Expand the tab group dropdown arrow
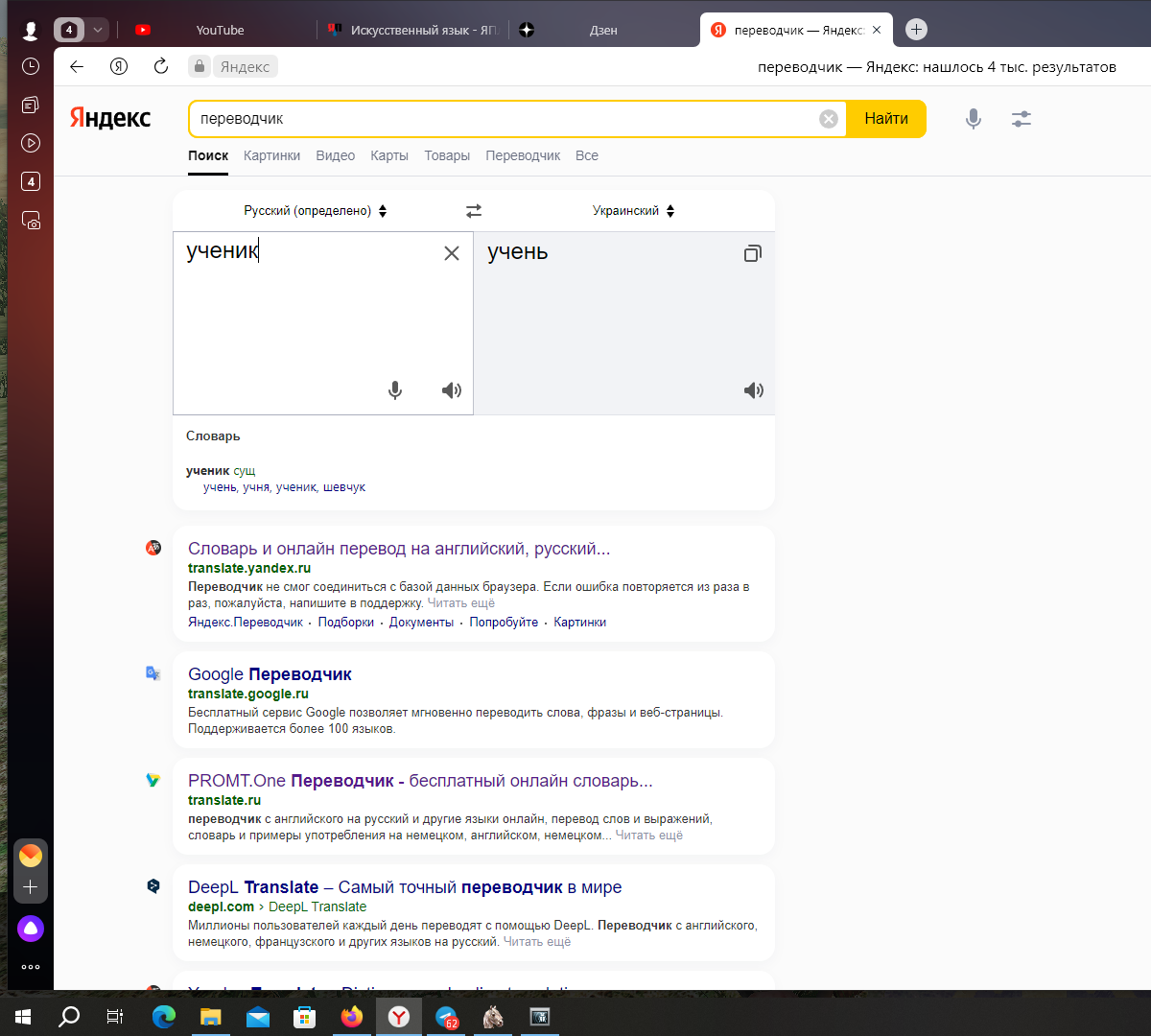Viewport: 1151px width, 1036px height. (x=97, y=30)
